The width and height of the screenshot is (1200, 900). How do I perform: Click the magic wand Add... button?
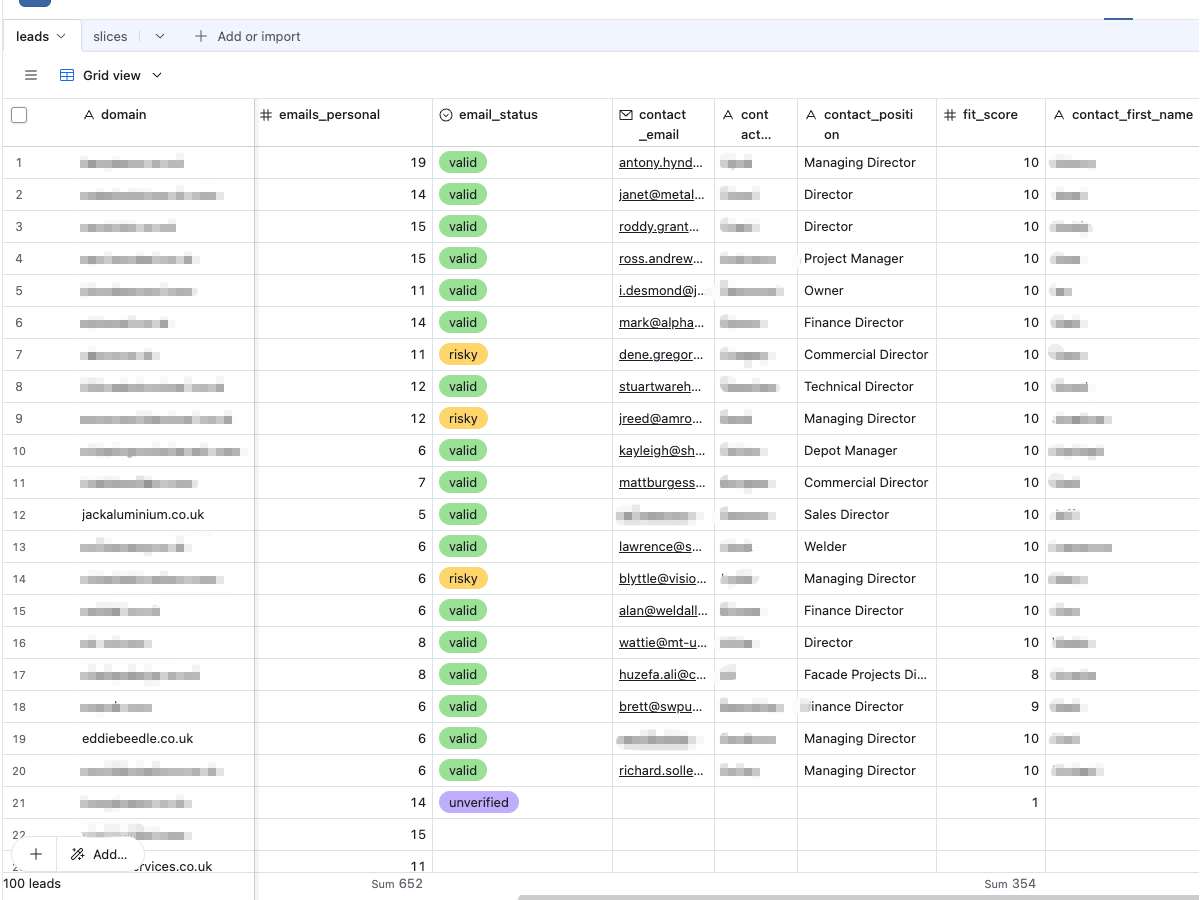[99, 854]
